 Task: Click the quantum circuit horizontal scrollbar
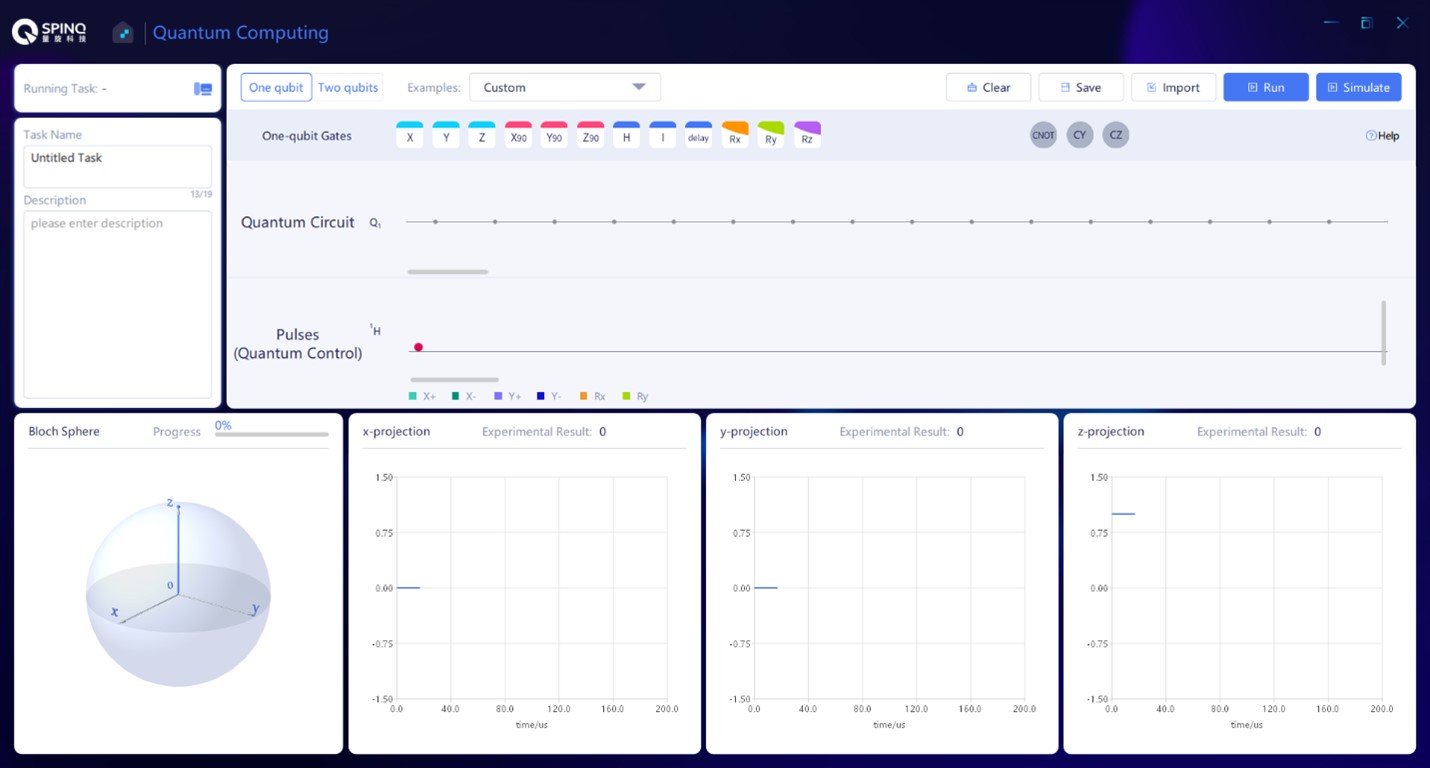coord(448,272)
